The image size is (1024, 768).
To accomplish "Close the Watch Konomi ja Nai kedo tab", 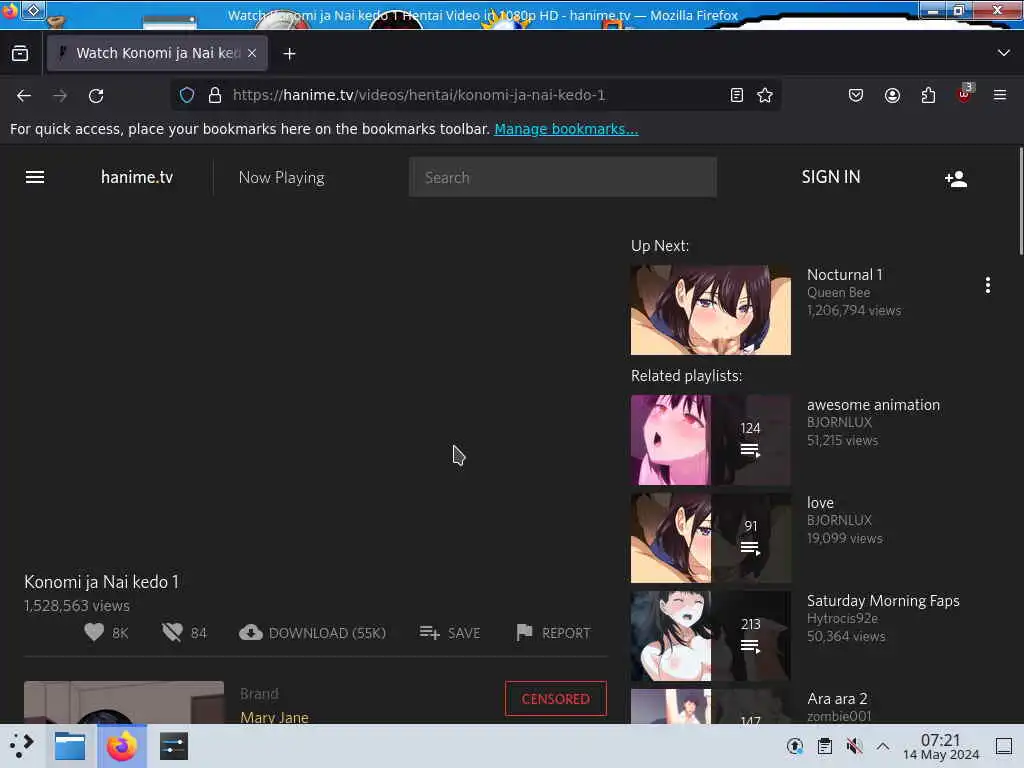I will click(x=252, y=53).
